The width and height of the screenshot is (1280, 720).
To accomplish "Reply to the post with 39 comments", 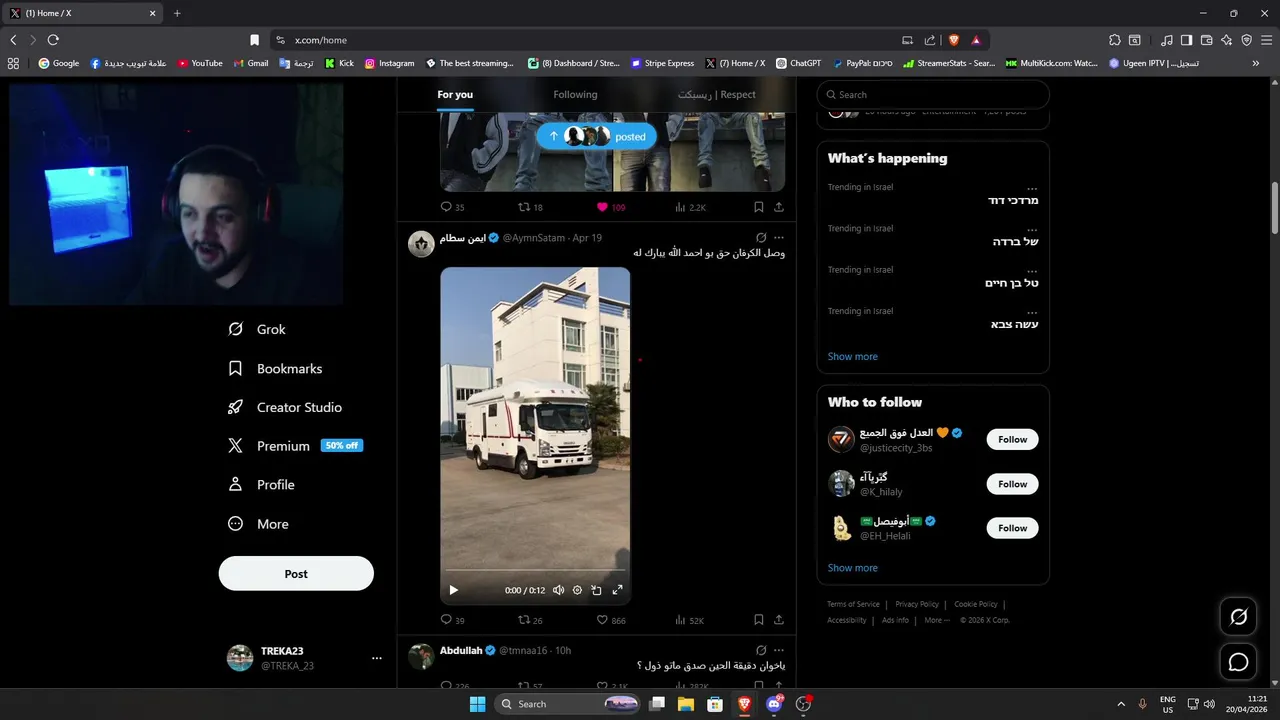I will click(452, 620).
